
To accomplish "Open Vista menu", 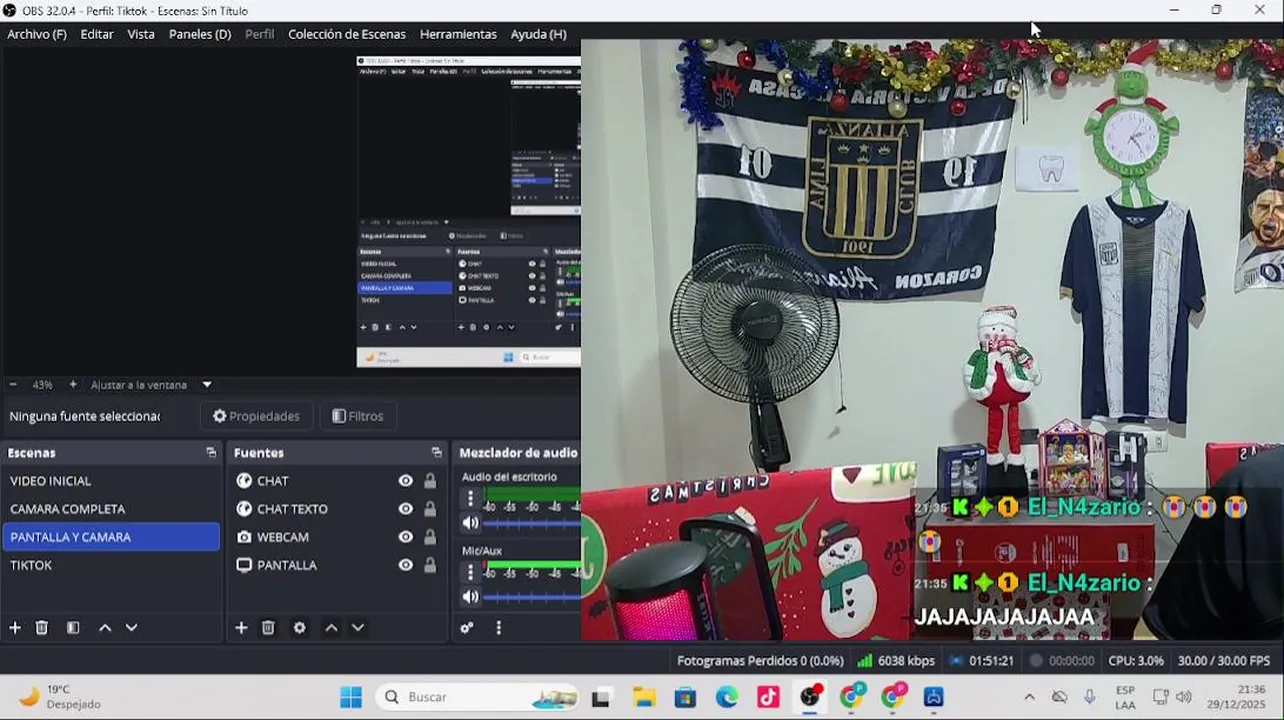I will click(141, 34).
